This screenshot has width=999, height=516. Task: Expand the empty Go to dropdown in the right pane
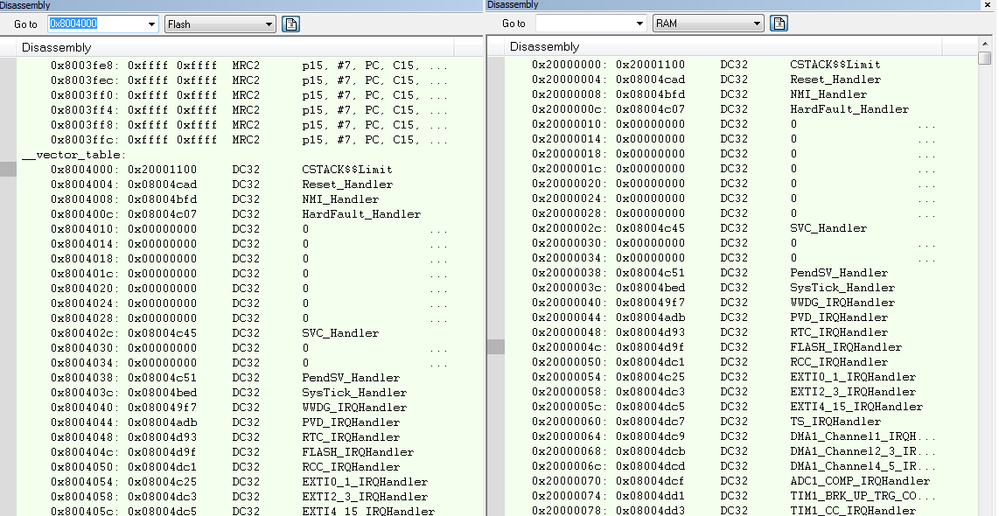(x=640, y=24)
